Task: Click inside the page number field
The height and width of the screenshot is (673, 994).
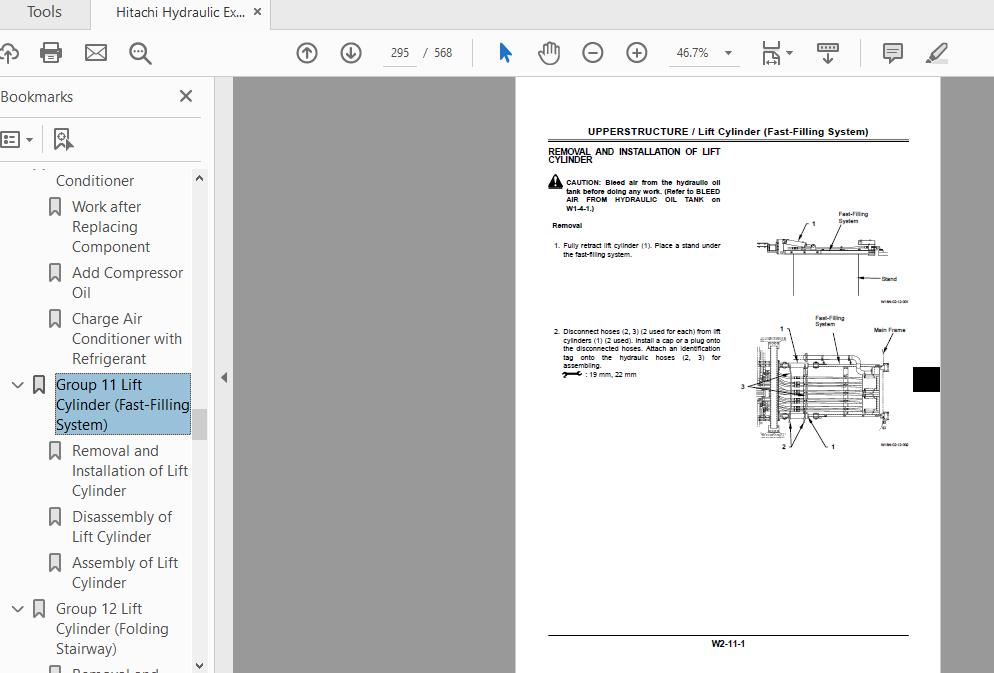Action: pos(399,52)
